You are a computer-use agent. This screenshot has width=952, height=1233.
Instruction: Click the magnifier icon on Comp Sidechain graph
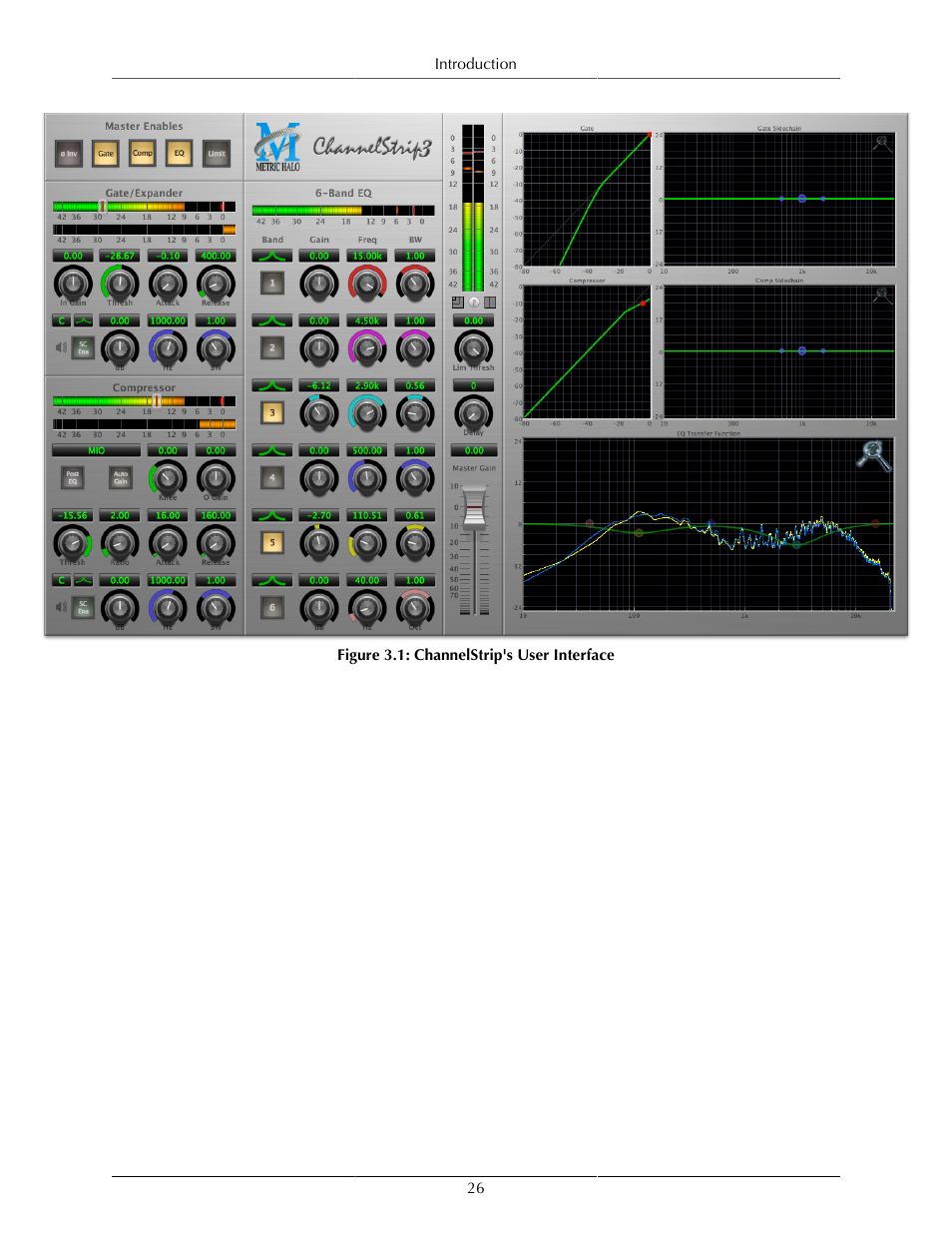coord(880,295)
